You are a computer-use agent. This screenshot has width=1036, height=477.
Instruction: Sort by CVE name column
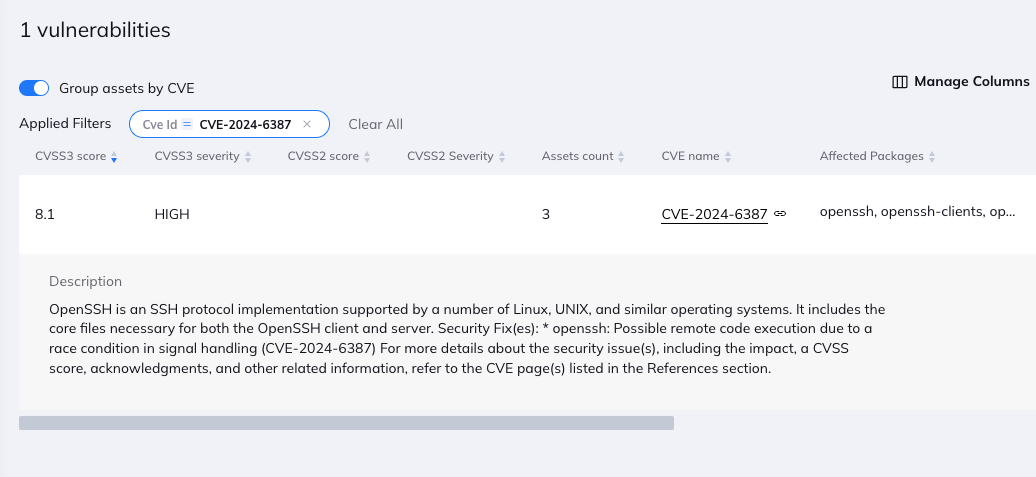696,156
